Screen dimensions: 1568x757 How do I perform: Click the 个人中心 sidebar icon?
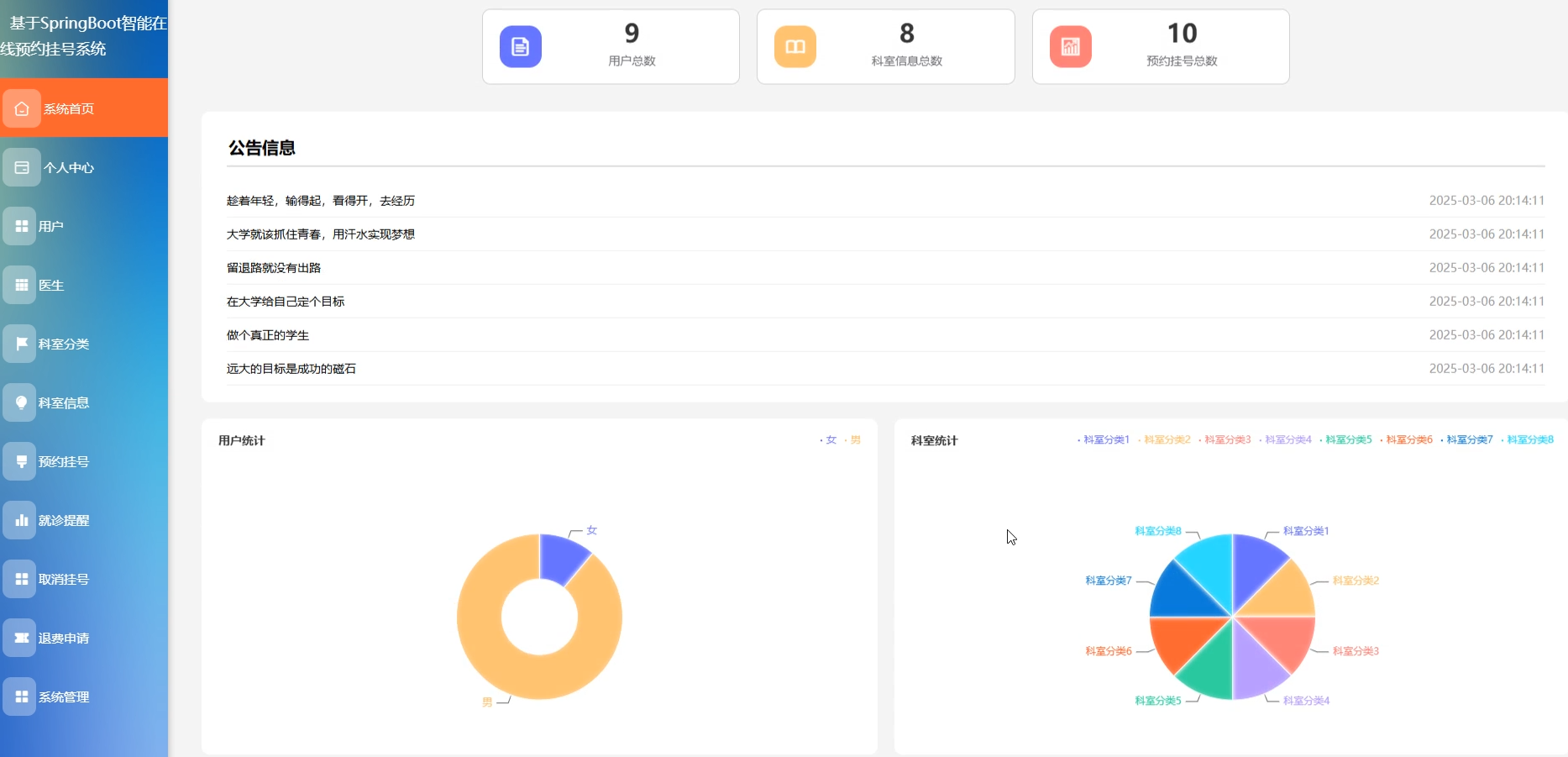pos(22,167)
